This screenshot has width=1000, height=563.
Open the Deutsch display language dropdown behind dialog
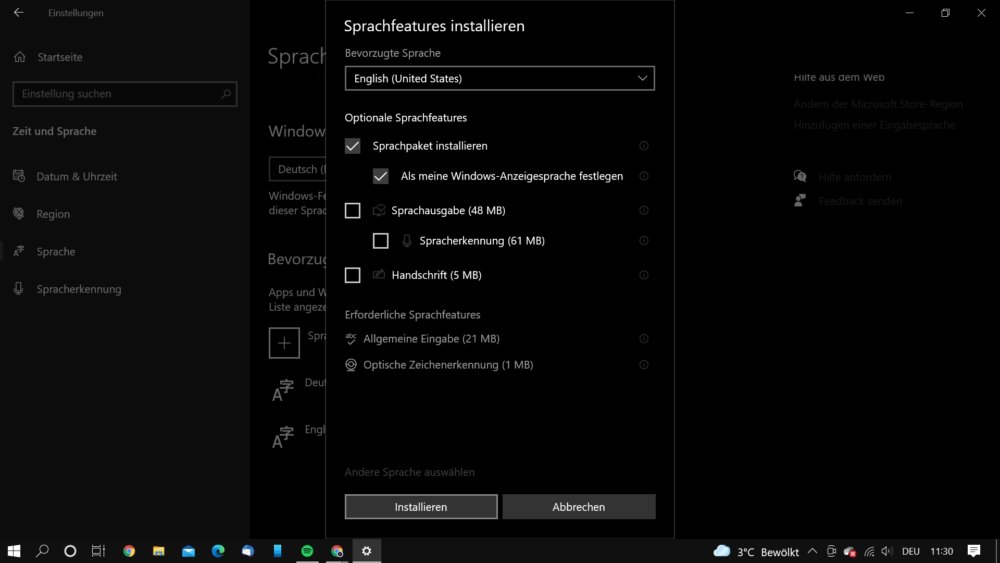pos(298,169)
